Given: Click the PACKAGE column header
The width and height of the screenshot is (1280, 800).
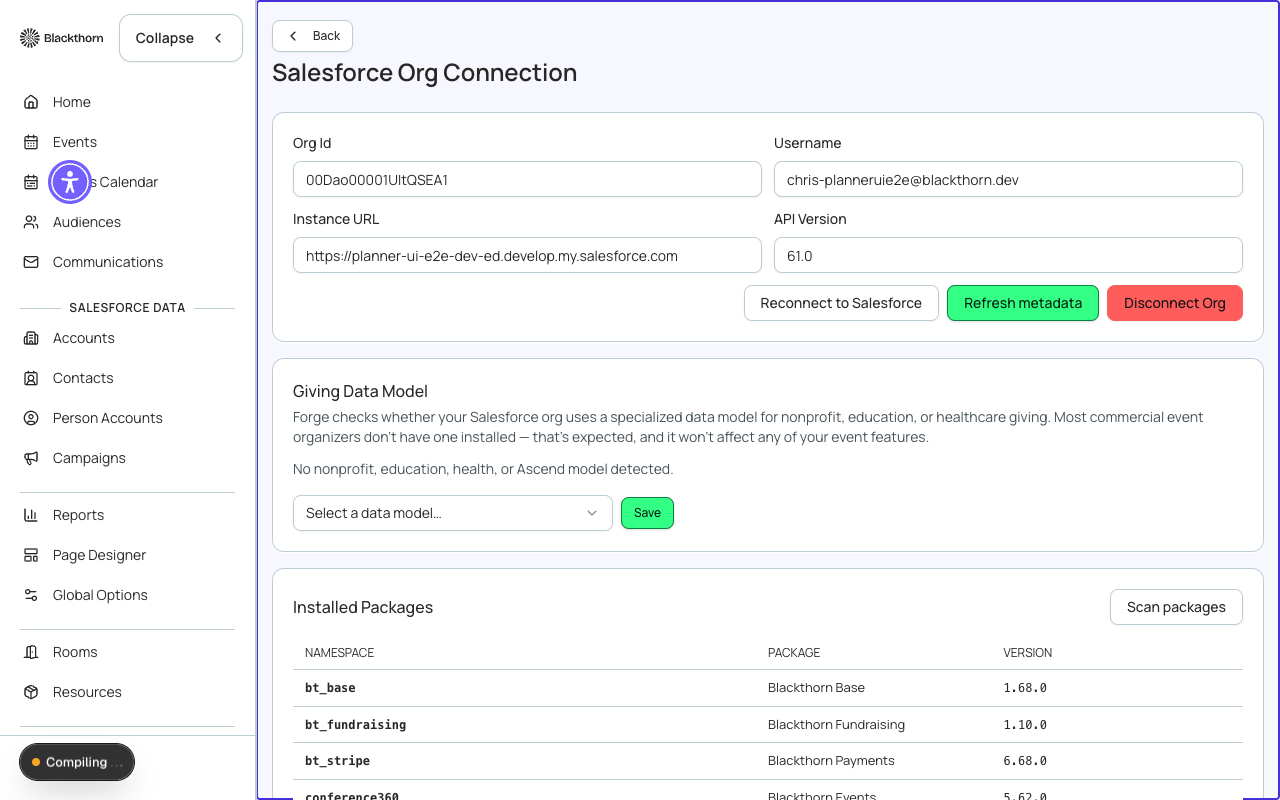Looking at the screenshot, I should [x=794, y=653].
